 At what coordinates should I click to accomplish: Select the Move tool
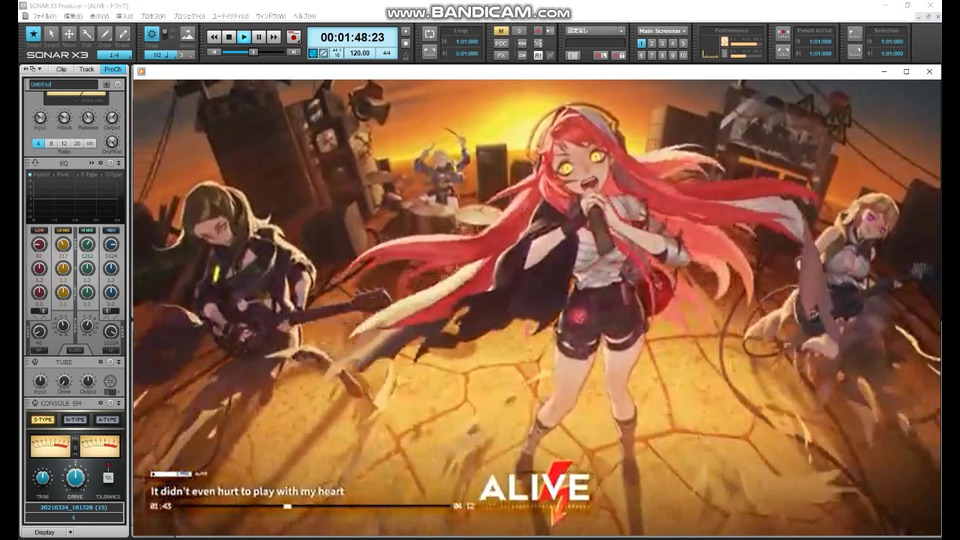69,34
